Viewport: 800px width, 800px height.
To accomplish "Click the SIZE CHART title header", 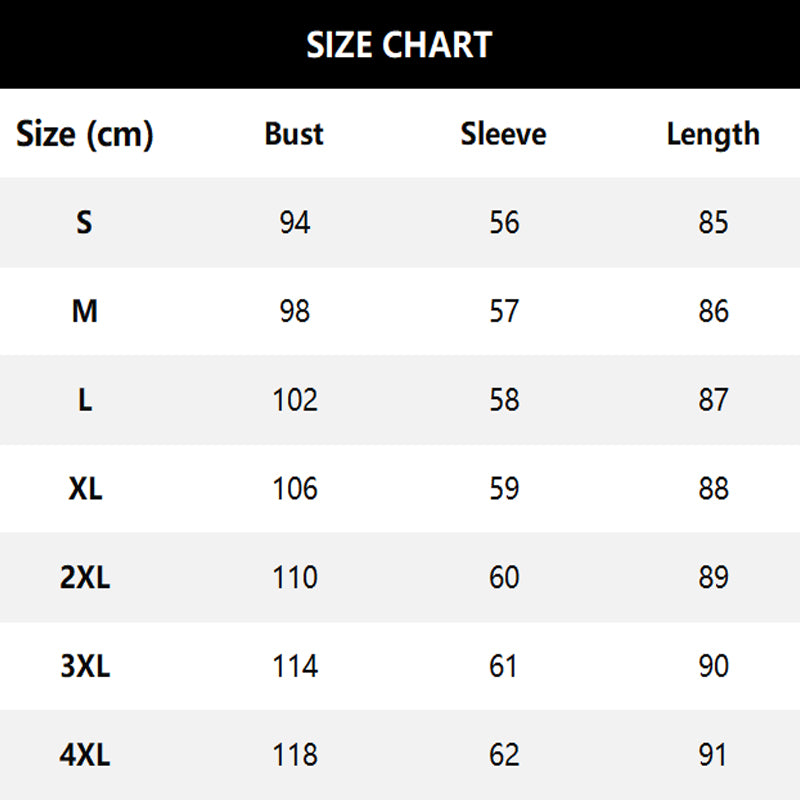I will 399,45.
